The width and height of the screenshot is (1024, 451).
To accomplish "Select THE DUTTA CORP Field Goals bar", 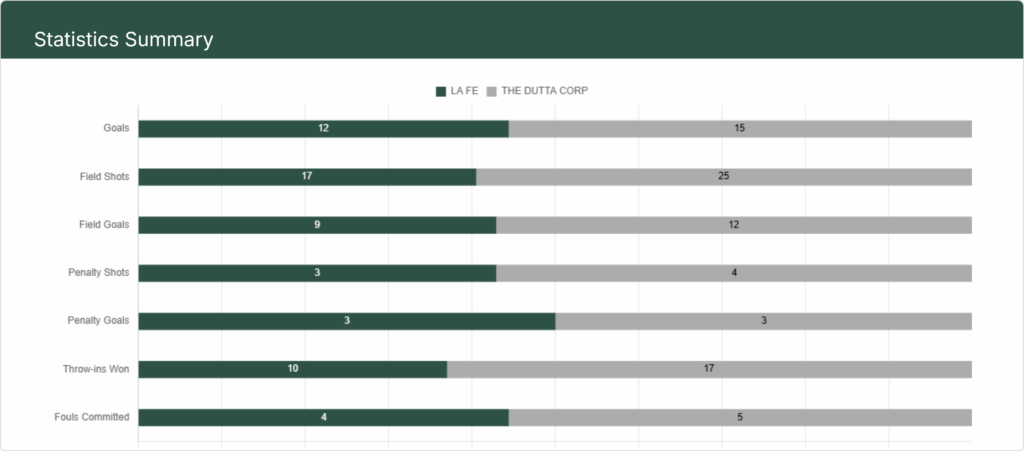I will click(734, 225).
